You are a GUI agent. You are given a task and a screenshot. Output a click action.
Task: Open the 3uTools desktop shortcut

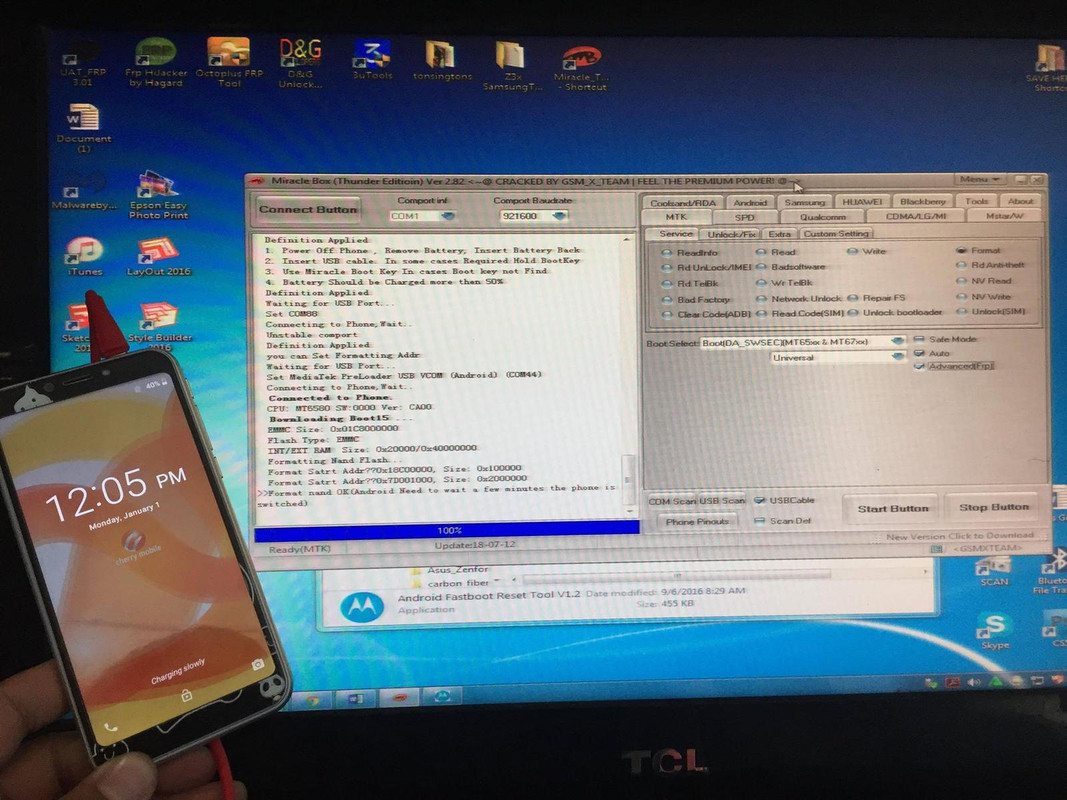point(372,60)
